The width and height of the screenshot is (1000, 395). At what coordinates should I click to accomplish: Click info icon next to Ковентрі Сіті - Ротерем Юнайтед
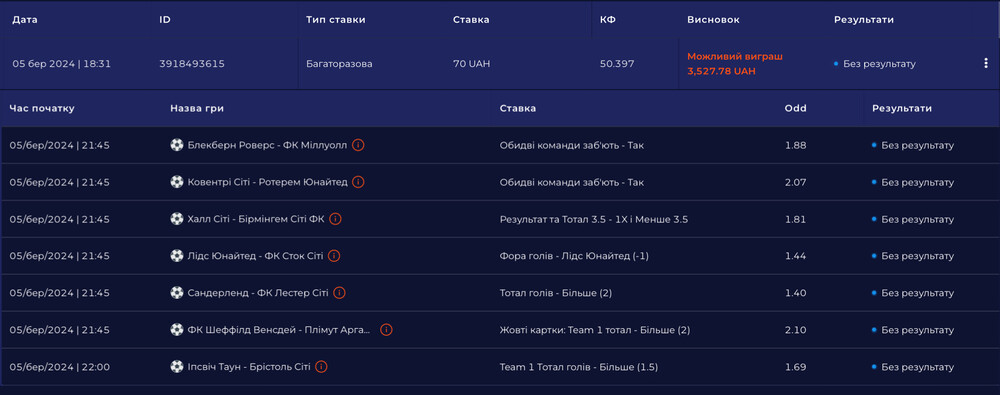358,182
